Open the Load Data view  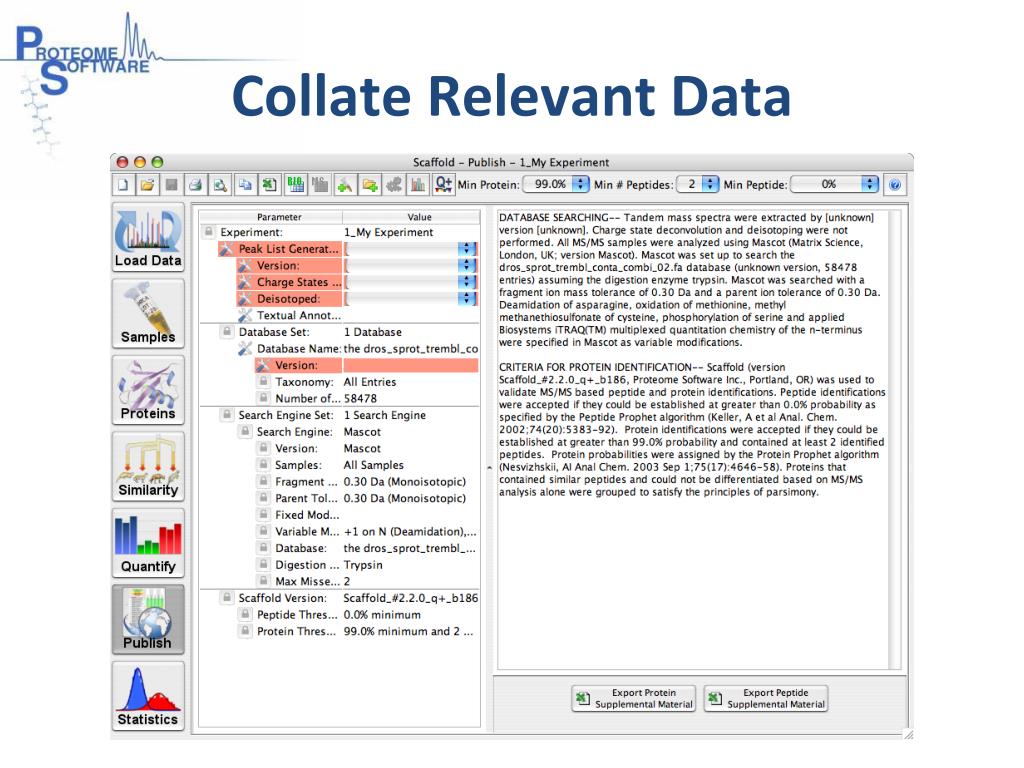click(148, 238)
